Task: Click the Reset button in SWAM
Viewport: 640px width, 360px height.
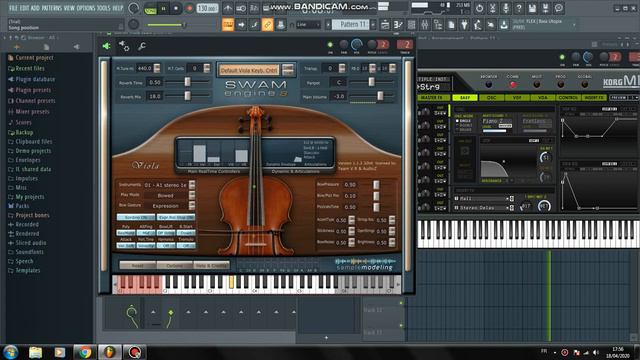Action: pyautogui.click(x=138, y=265)
